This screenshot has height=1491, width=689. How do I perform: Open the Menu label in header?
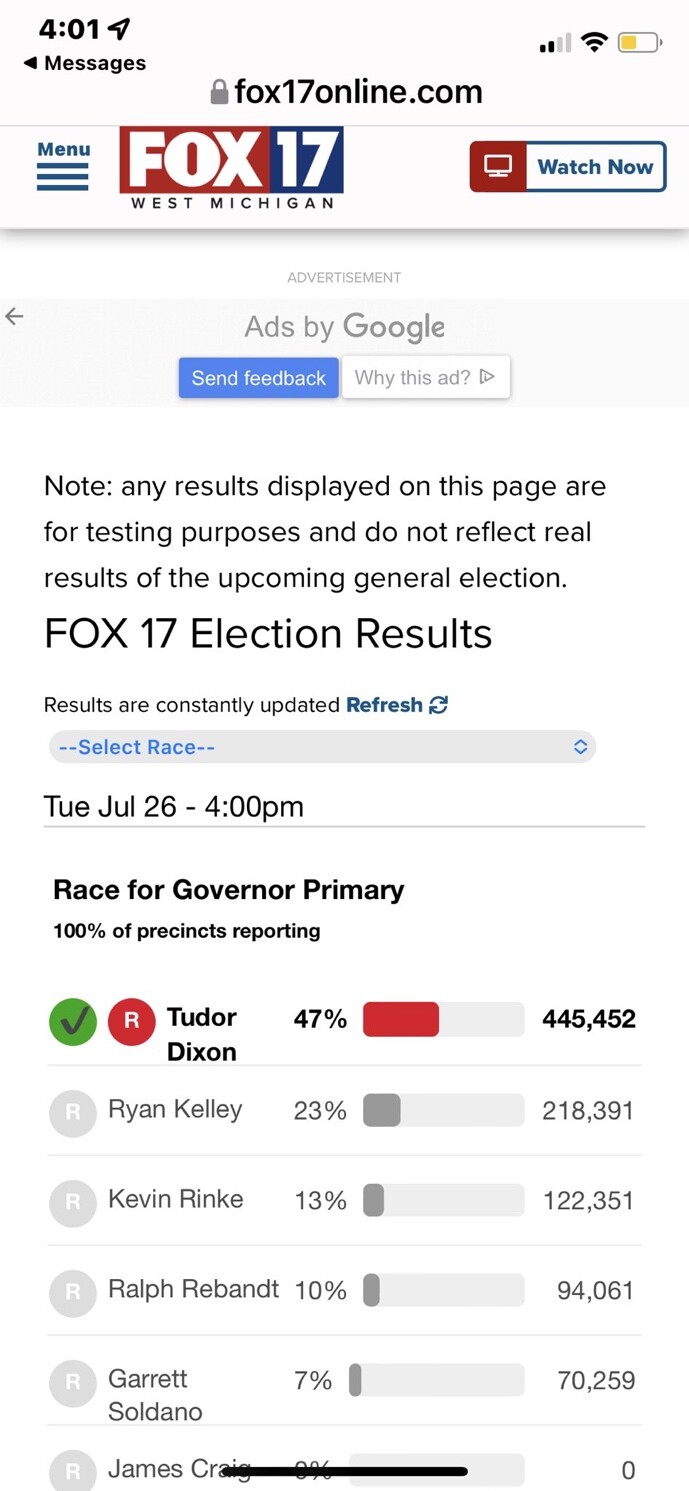(63, 149)
